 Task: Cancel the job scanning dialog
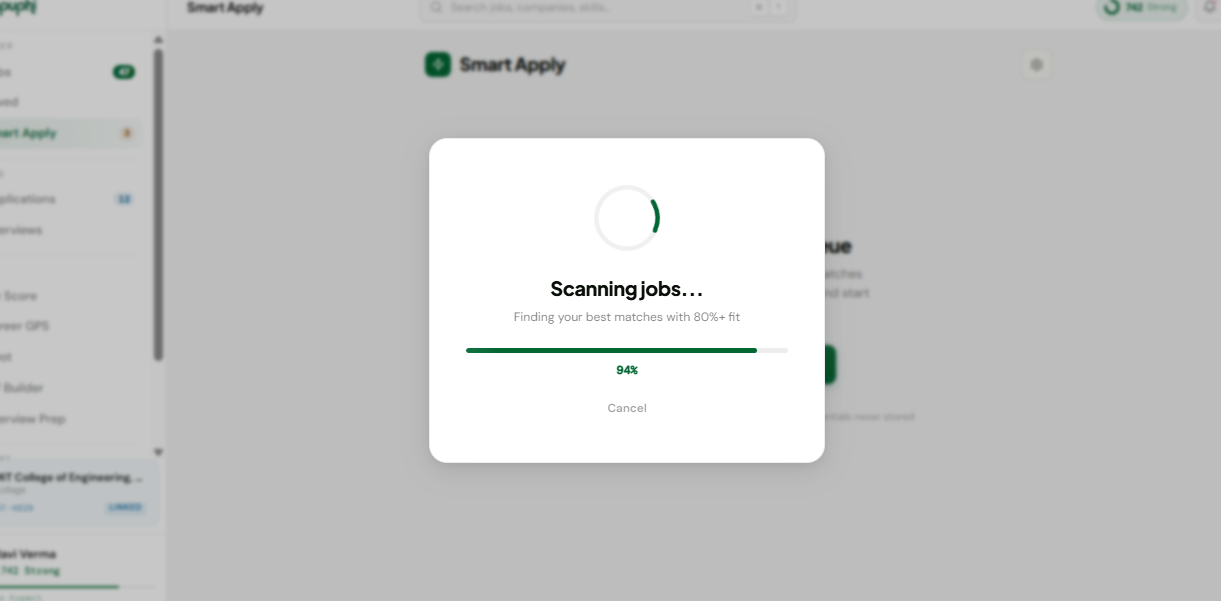pyautogui.click(x=627, y=408)
